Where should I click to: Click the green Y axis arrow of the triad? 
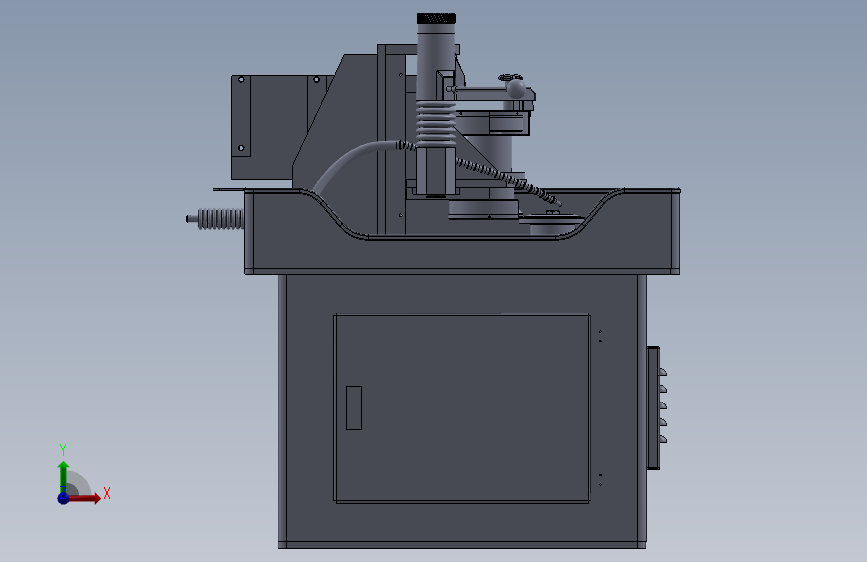point(63,477)
